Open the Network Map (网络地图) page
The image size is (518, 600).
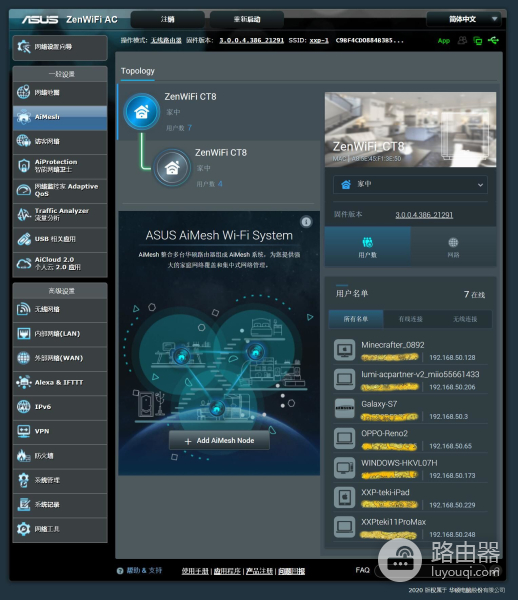click(60, 93)
